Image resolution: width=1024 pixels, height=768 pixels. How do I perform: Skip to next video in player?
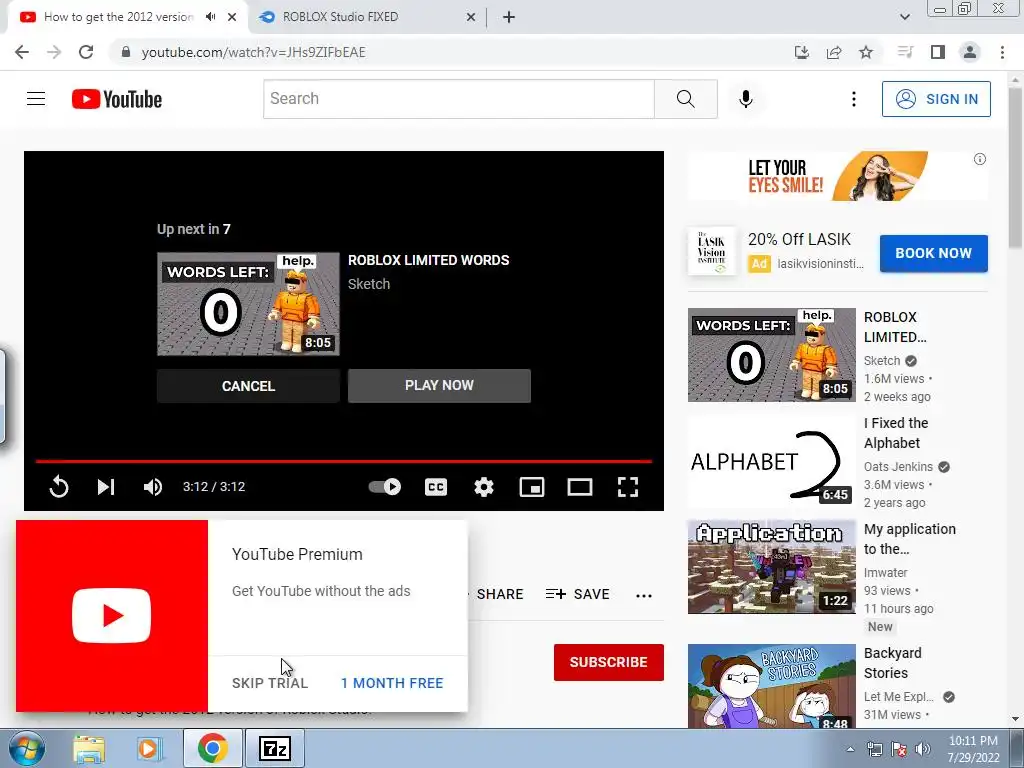(x=106, y=487)
